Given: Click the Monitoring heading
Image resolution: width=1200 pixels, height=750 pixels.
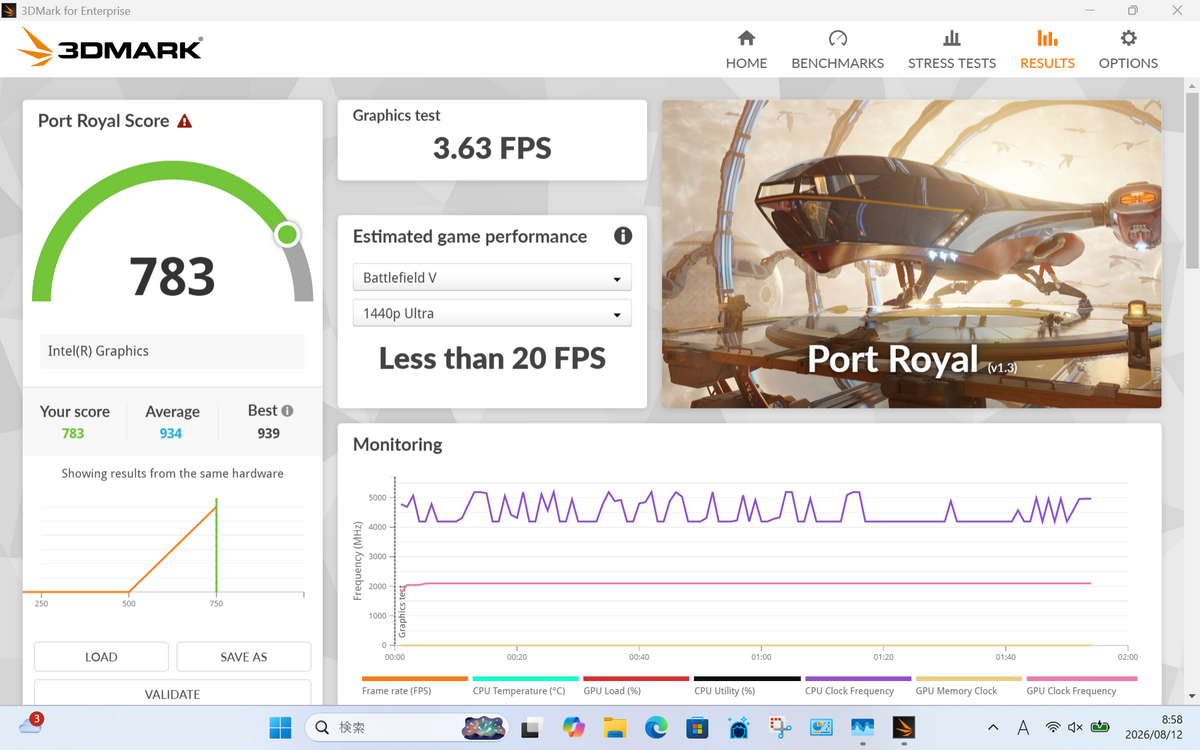Looking at the screenshot, I should (x=397, y=444).
